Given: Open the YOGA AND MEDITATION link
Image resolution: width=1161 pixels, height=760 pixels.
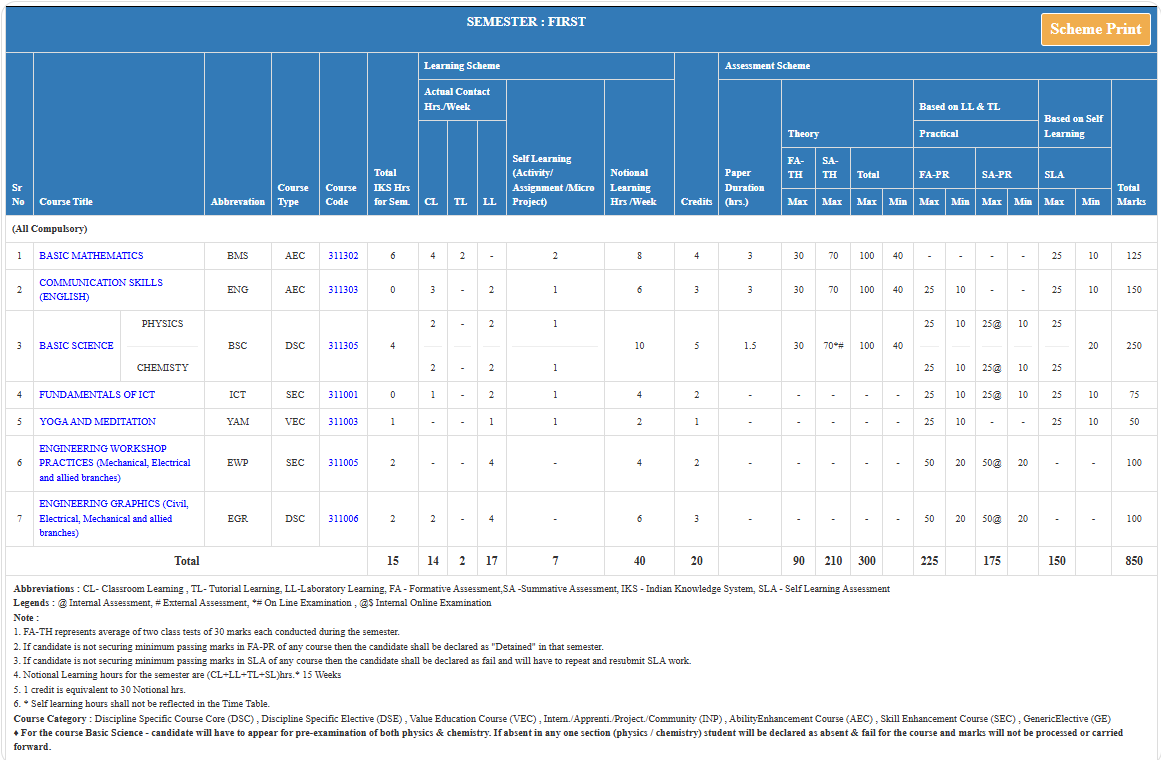Looking at the screenshot, I should coord(97,422).
